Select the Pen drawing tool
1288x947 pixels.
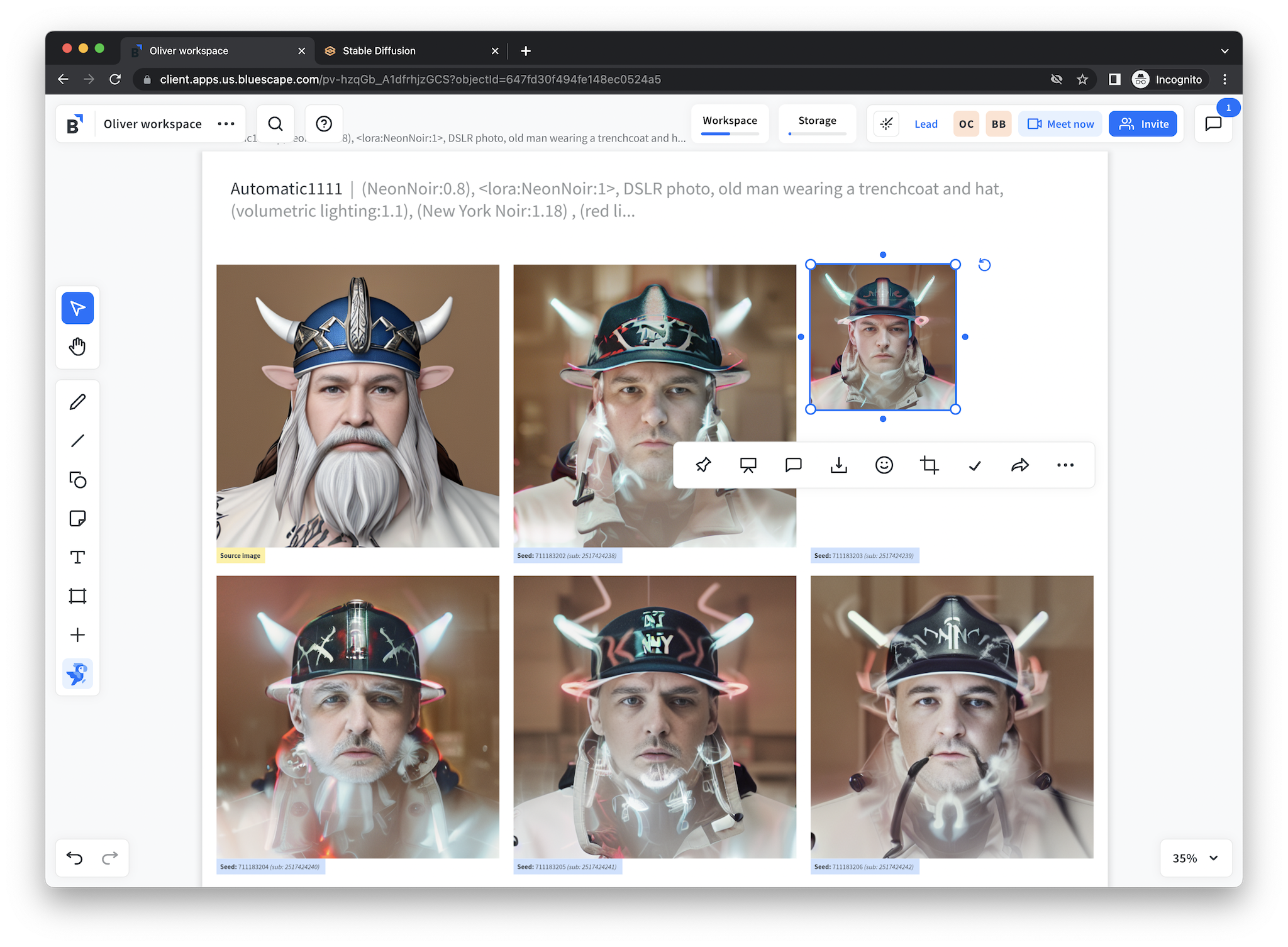click(x=77, y=402)
